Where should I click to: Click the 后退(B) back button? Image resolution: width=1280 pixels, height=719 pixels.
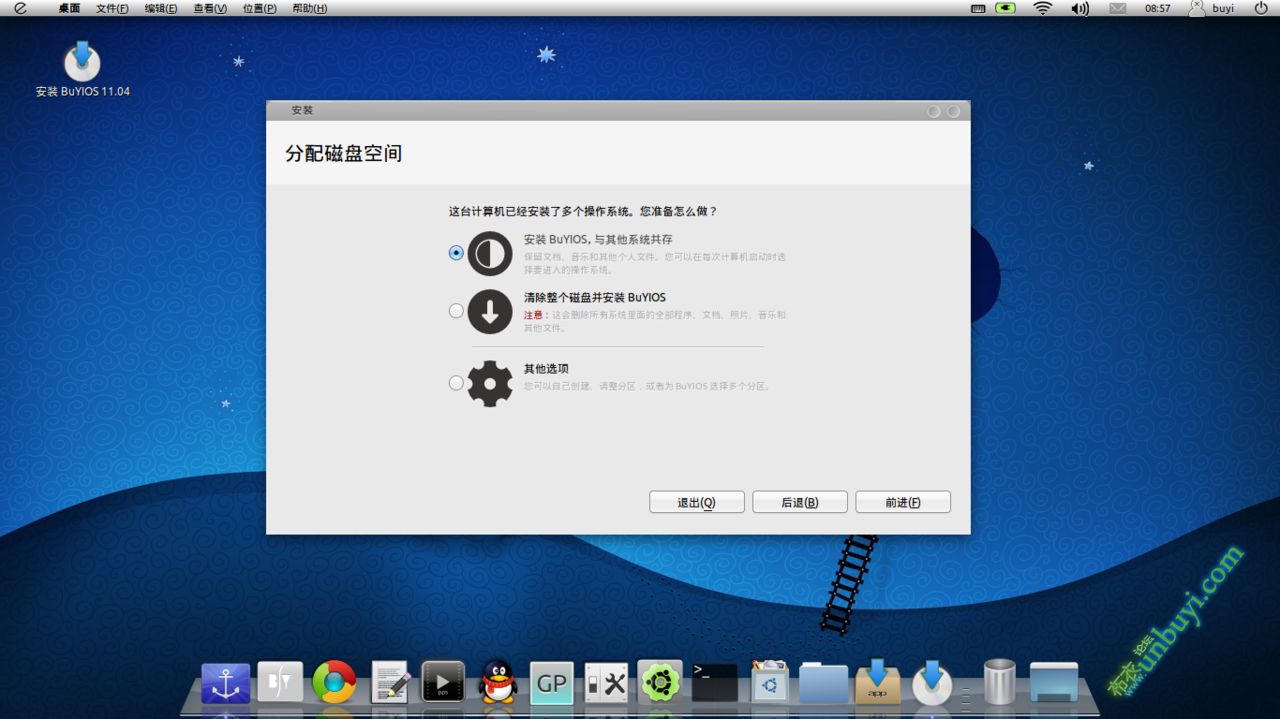(x=800, y=502)
